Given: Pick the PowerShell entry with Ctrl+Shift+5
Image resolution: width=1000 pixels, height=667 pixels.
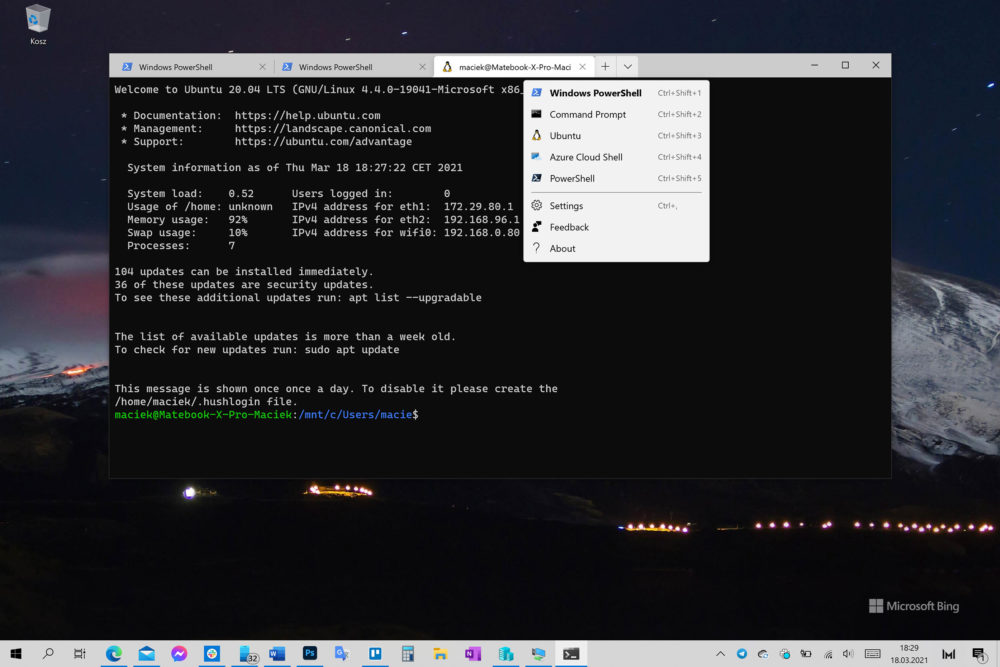Looking at the screenshot, I should pos(616,179).
